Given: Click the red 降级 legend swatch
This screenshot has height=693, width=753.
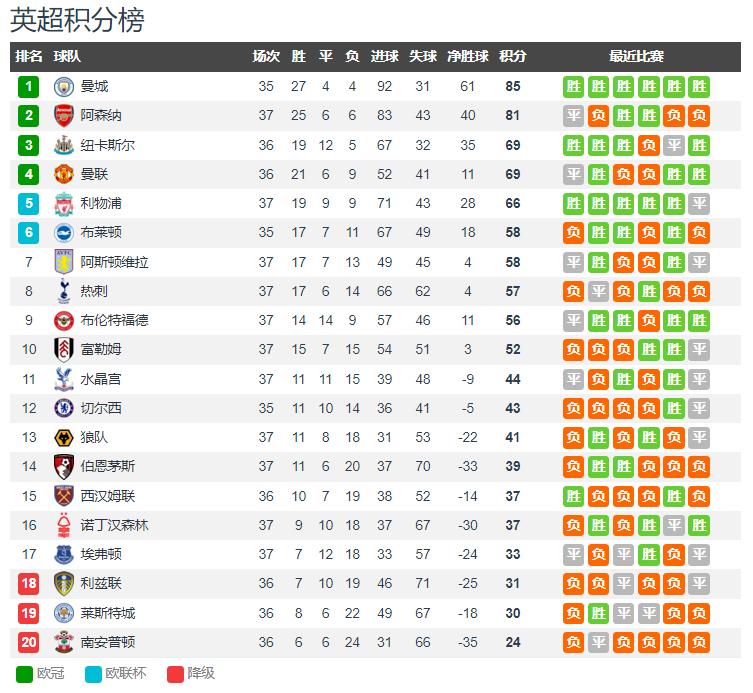Looking at the screenshot, I should (175, 674).
